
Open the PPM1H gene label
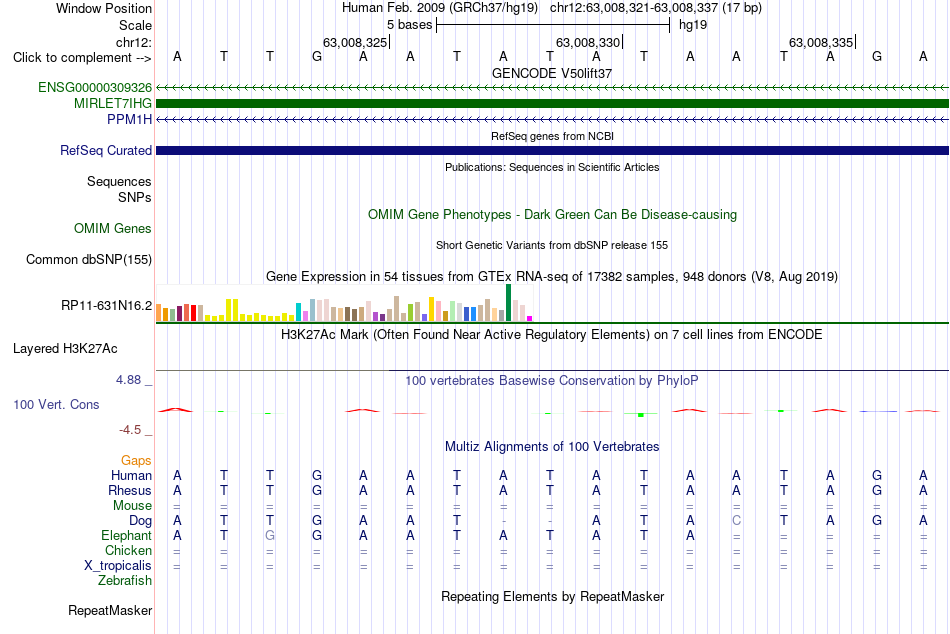click(129, 119)
